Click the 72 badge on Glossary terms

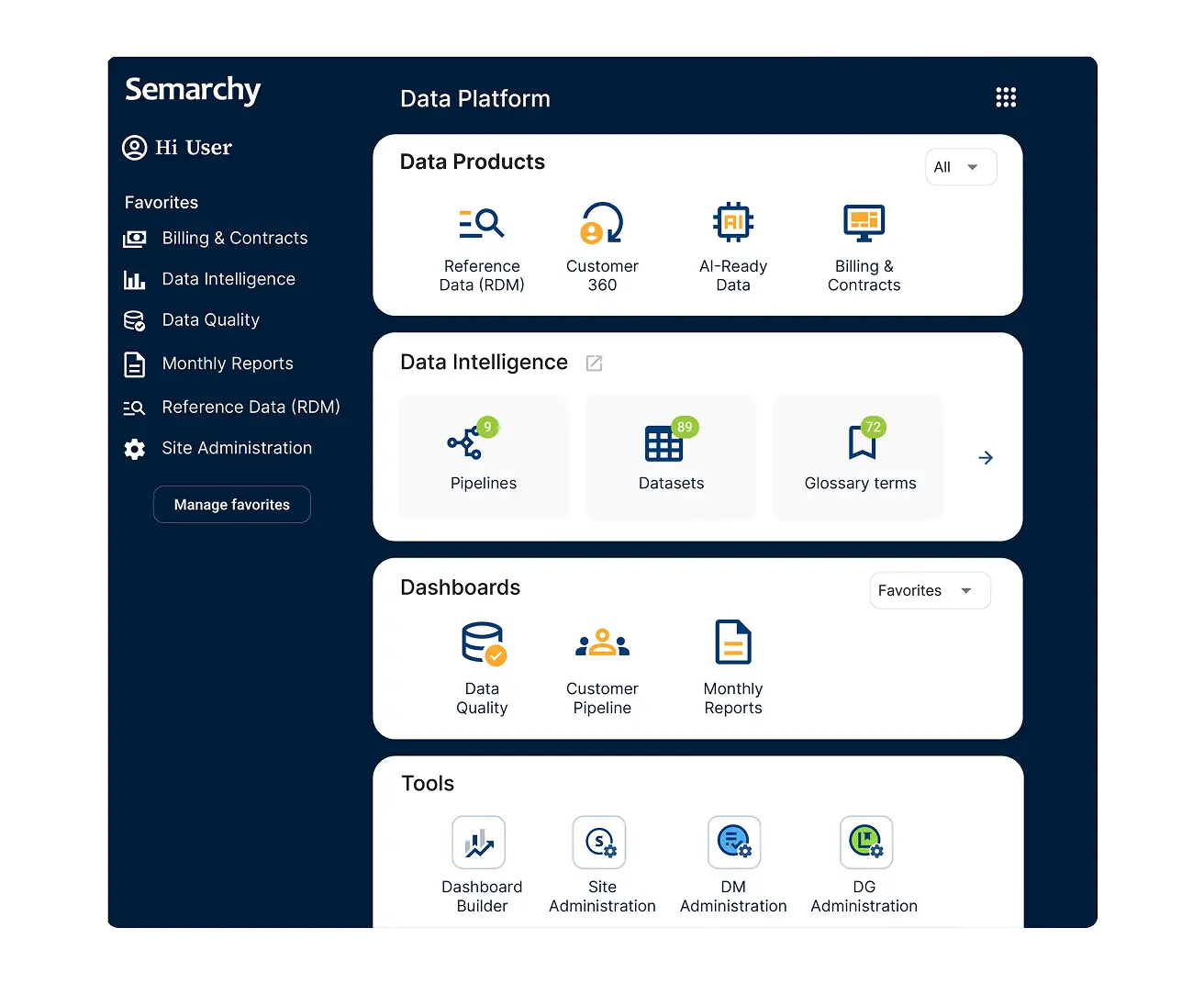874,427
